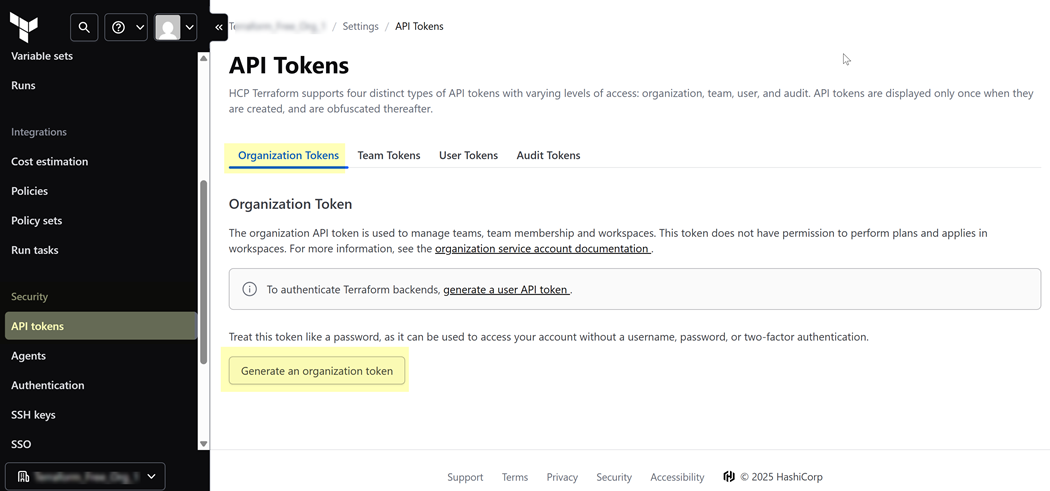Open the Audit Tokens tab
Screen dimensions: 1050x491
click(548, 155)
